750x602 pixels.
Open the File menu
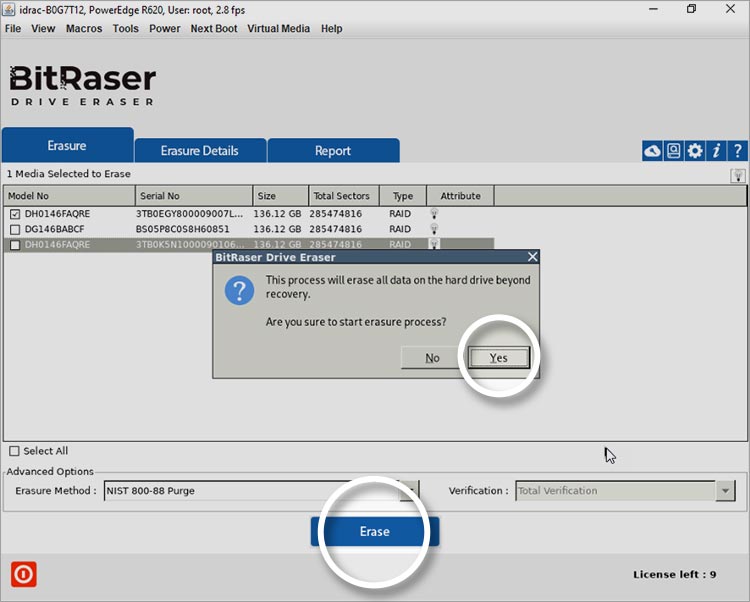point(13,29)
